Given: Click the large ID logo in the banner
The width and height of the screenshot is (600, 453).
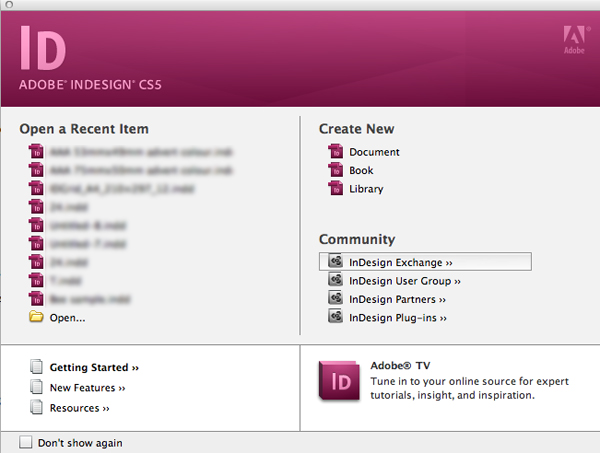Looking at the screenshot, I should [42, 45].
